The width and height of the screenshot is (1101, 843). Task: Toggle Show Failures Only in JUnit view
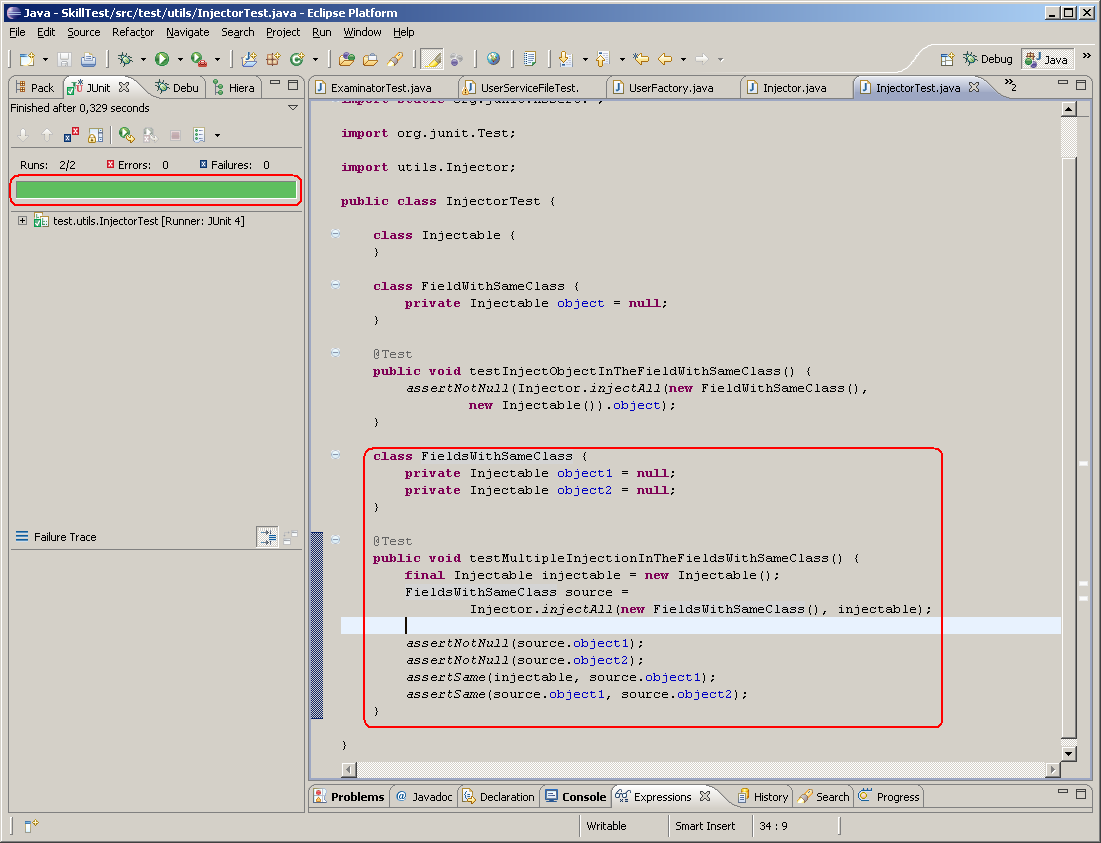(x=70, y=134)
